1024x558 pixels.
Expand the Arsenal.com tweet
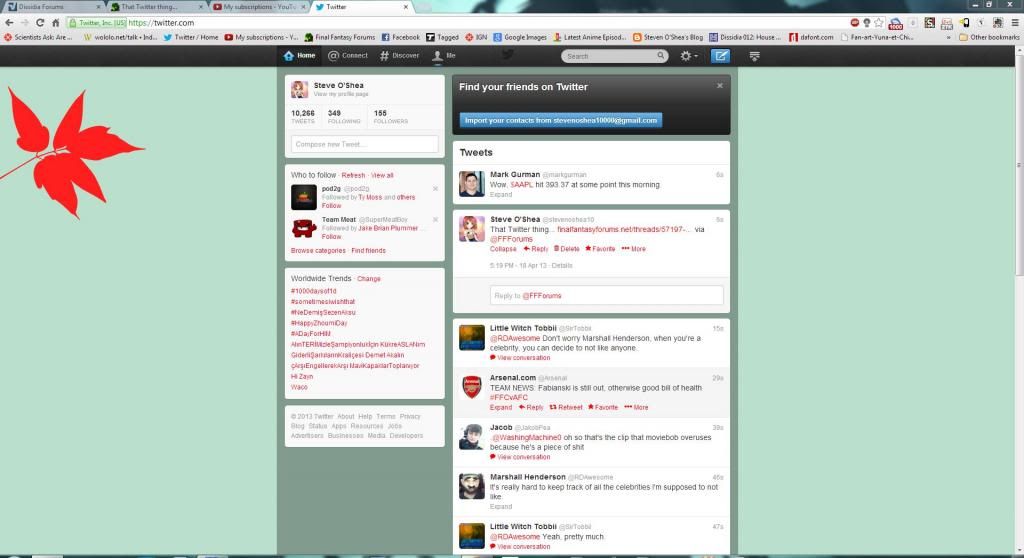[501, 407]
